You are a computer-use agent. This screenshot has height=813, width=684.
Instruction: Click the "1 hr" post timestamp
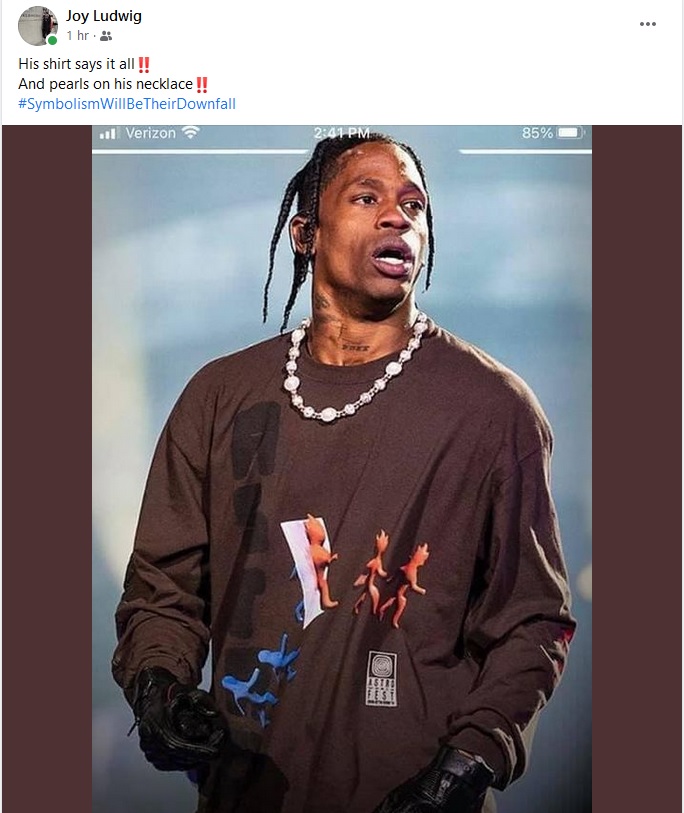coord(78,35)
